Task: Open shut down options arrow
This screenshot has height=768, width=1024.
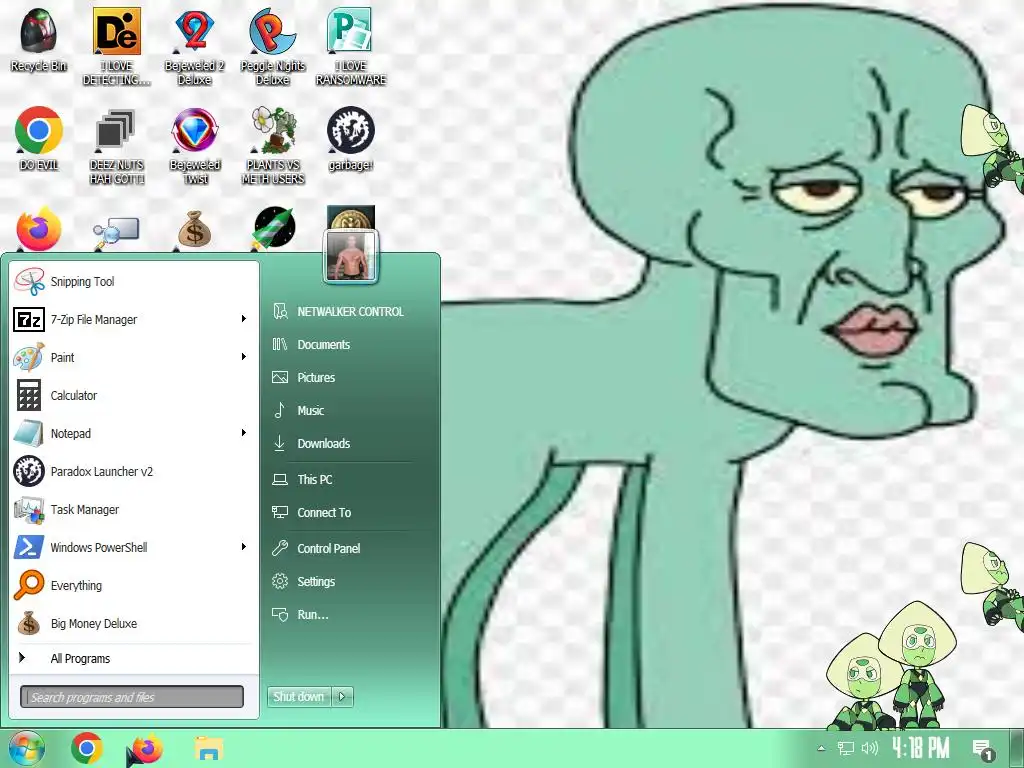Action: pos(343,697)
